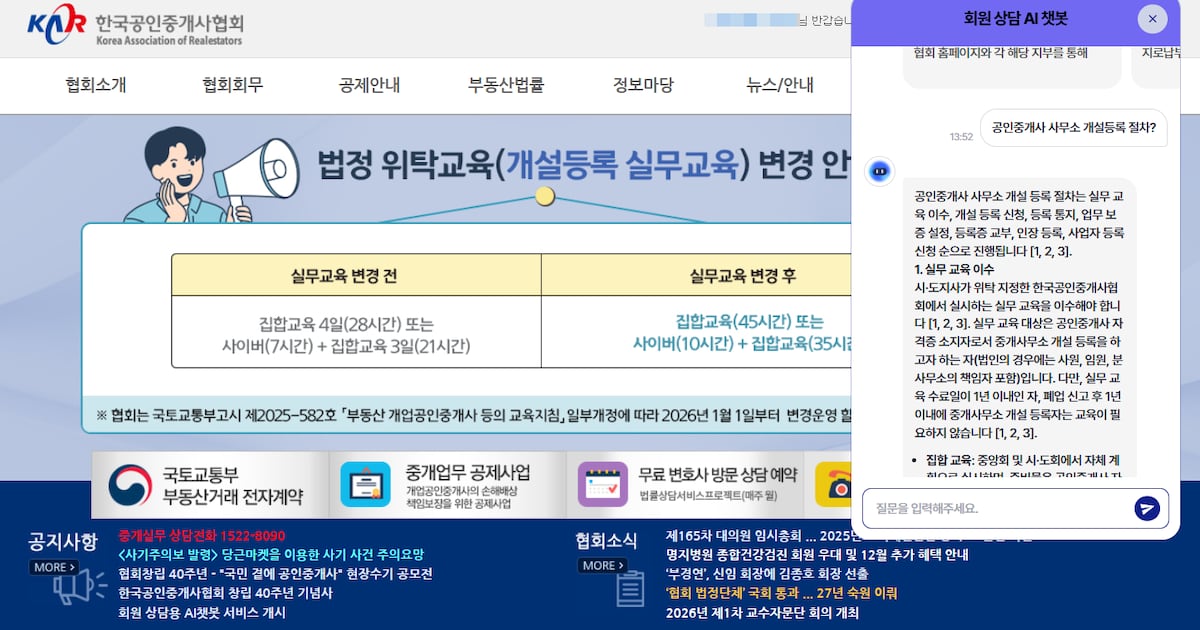Viewport: 1200px width, 630px height.
Task: Click the 13:52 chat timestamp
Action: pyautogui.click(x=961, y=136)
